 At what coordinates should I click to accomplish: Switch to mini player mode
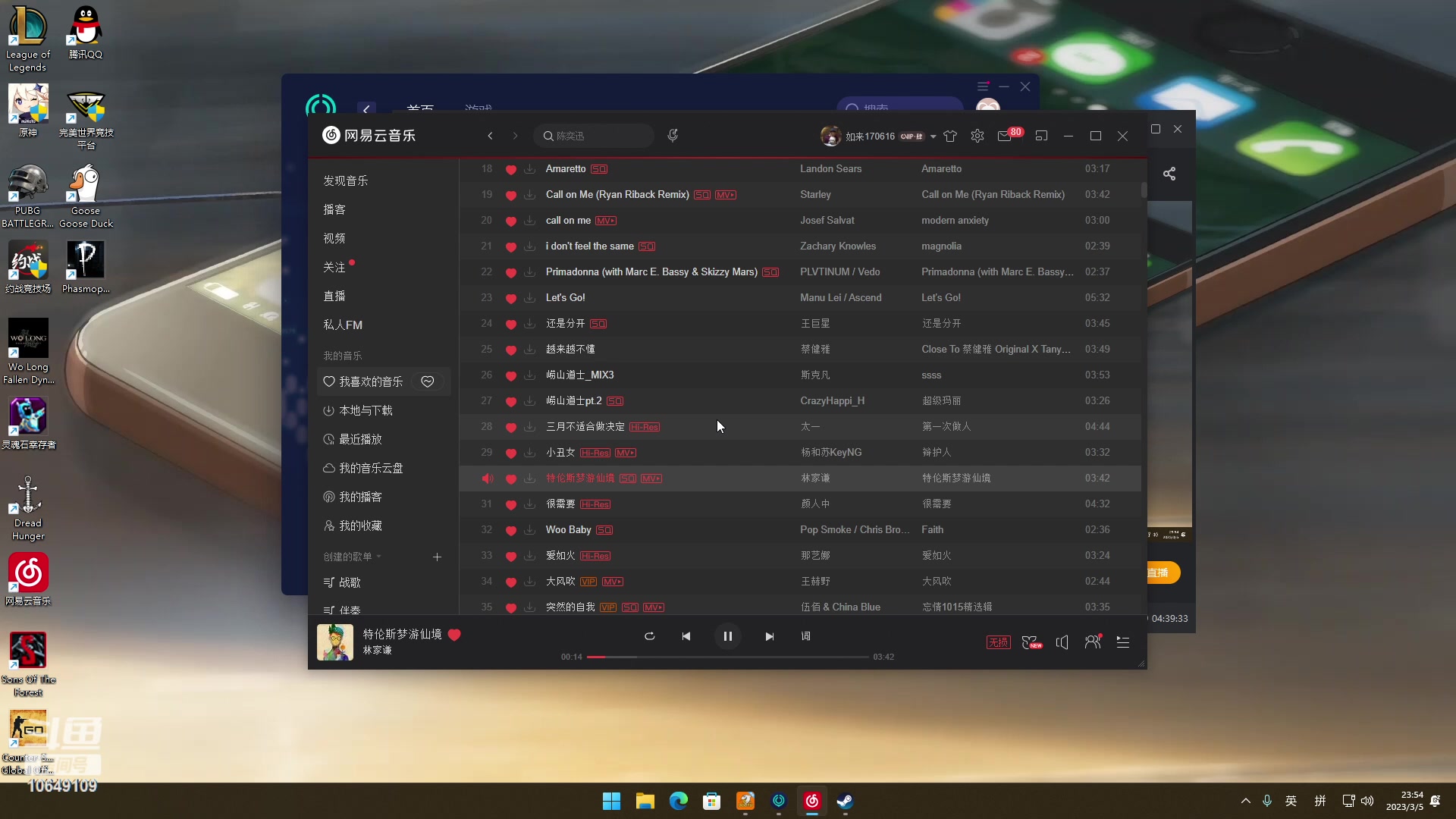coord(1041,135)
